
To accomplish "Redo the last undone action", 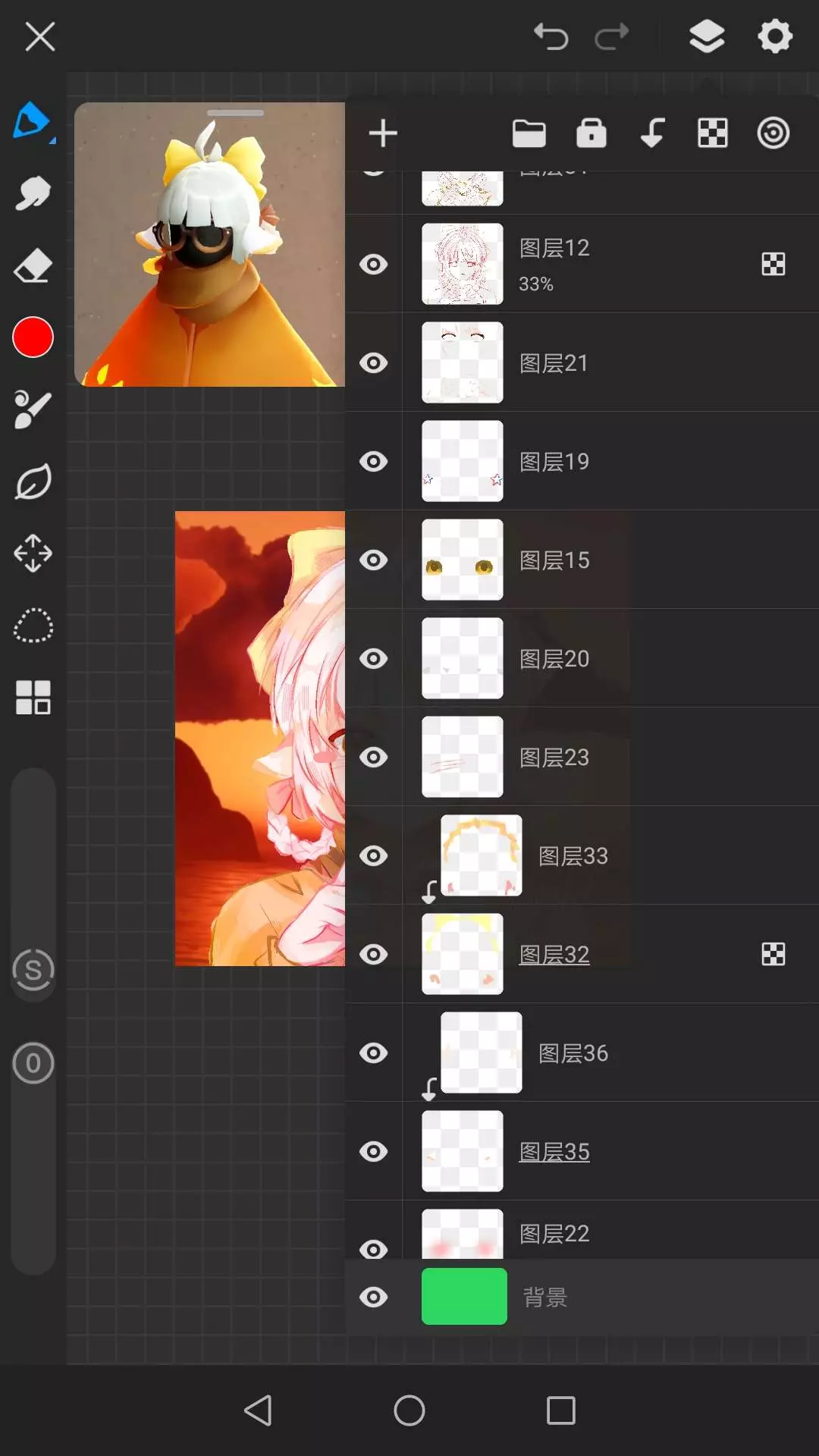I will [611, 36].
